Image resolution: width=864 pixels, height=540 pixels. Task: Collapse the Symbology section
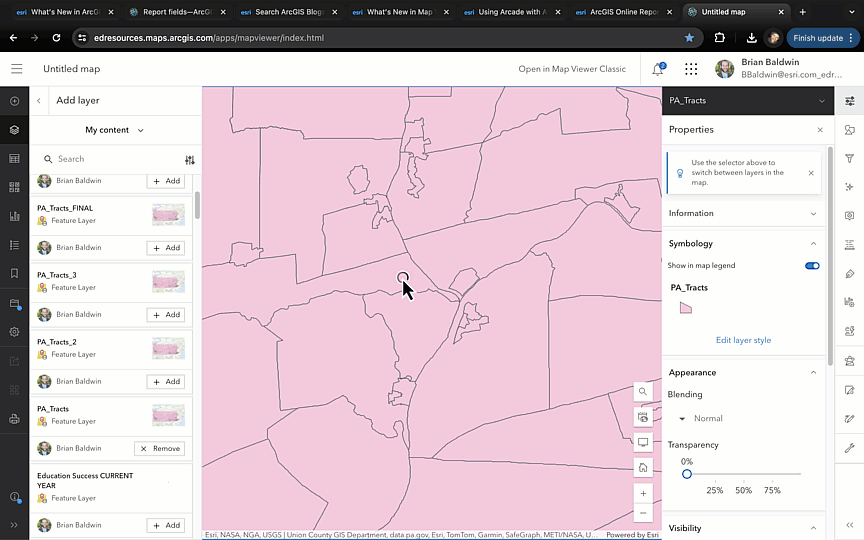point(813,244)
